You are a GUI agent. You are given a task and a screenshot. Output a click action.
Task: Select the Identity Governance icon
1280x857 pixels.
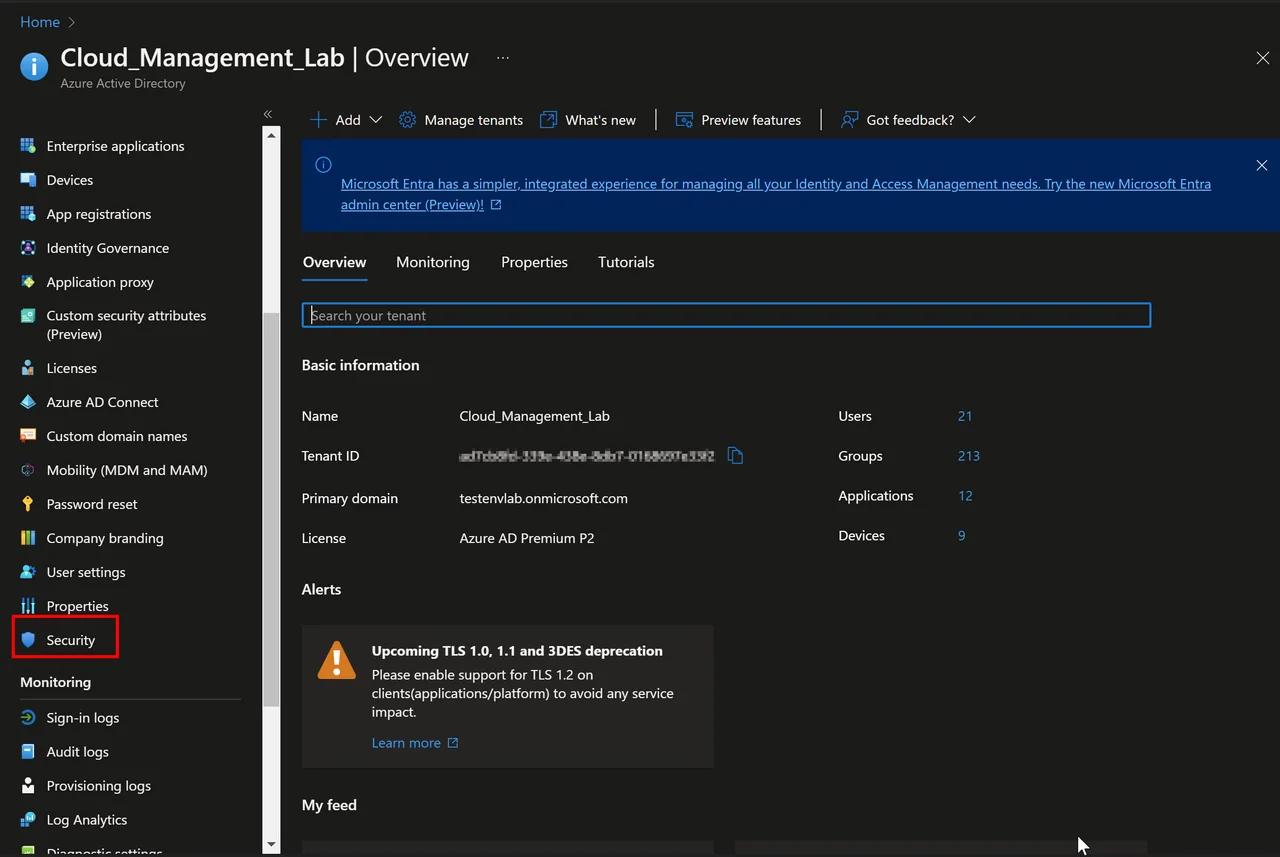pyautogui.click(x=28, y=248)
